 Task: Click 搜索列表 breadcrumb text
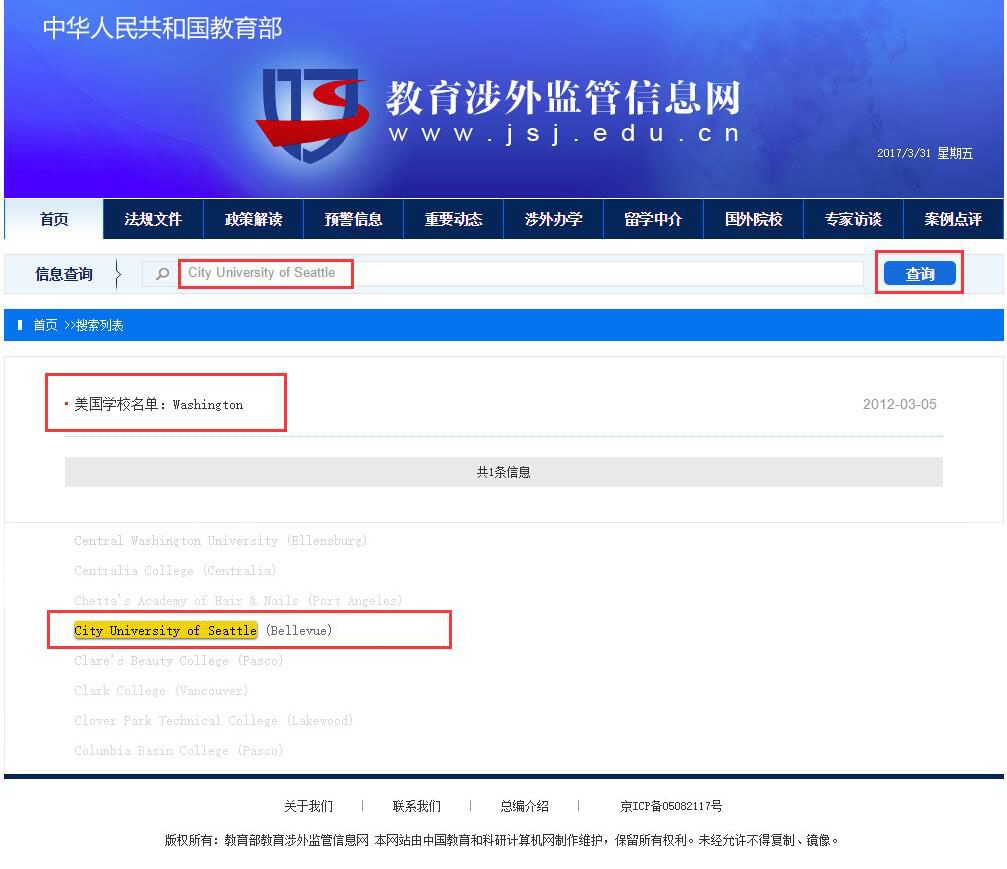pyautogui.click(x=100, y=325)
